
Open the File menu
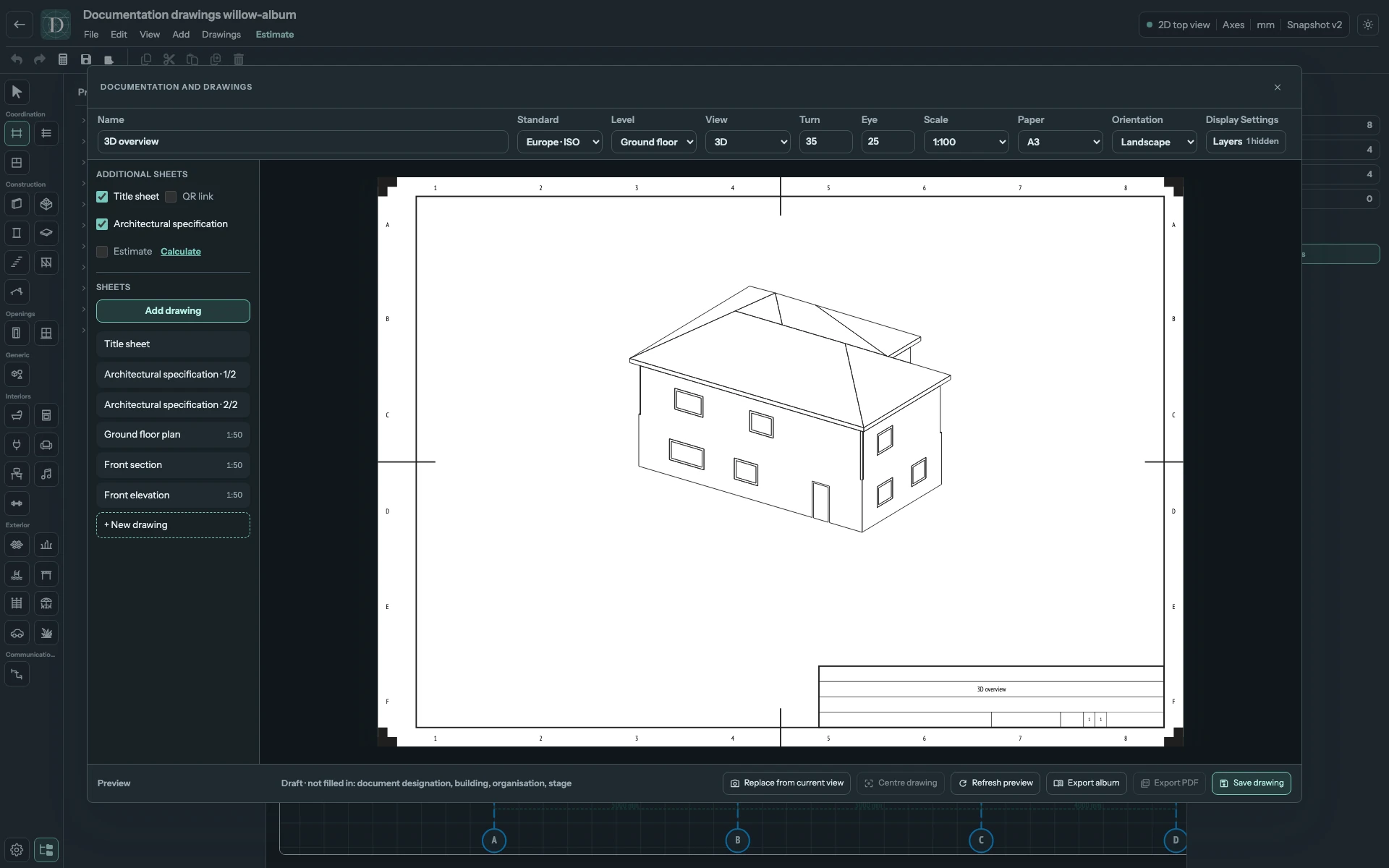pos(91,34)
